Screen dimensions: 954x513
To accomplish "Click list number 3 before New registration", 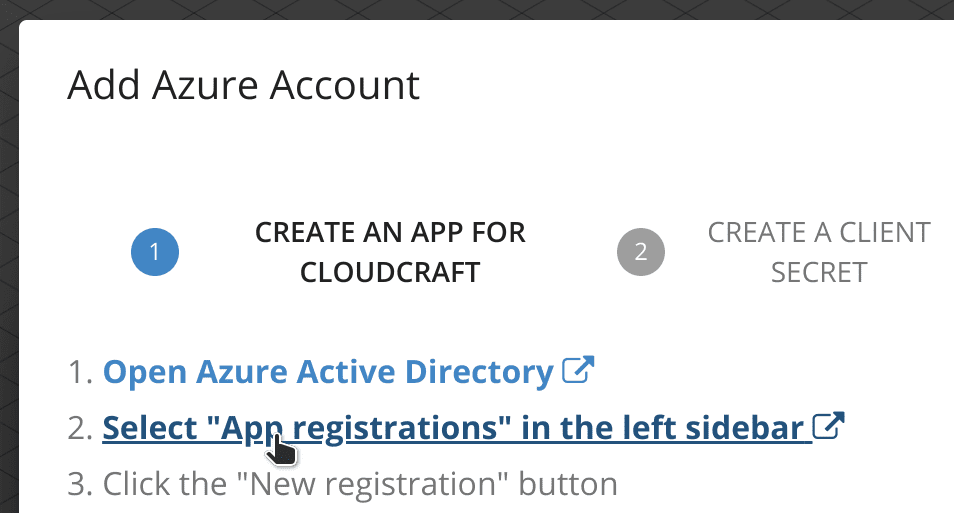I will pos(80,484).
